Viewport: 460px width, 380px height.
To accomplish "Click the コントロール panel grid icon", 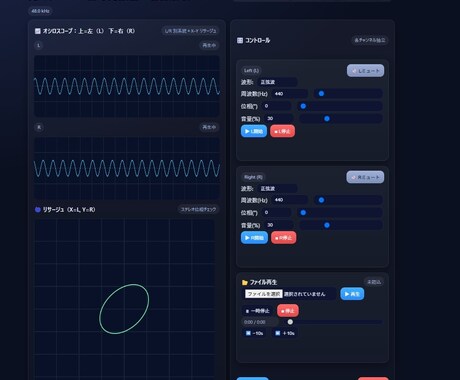I will 240,40.
